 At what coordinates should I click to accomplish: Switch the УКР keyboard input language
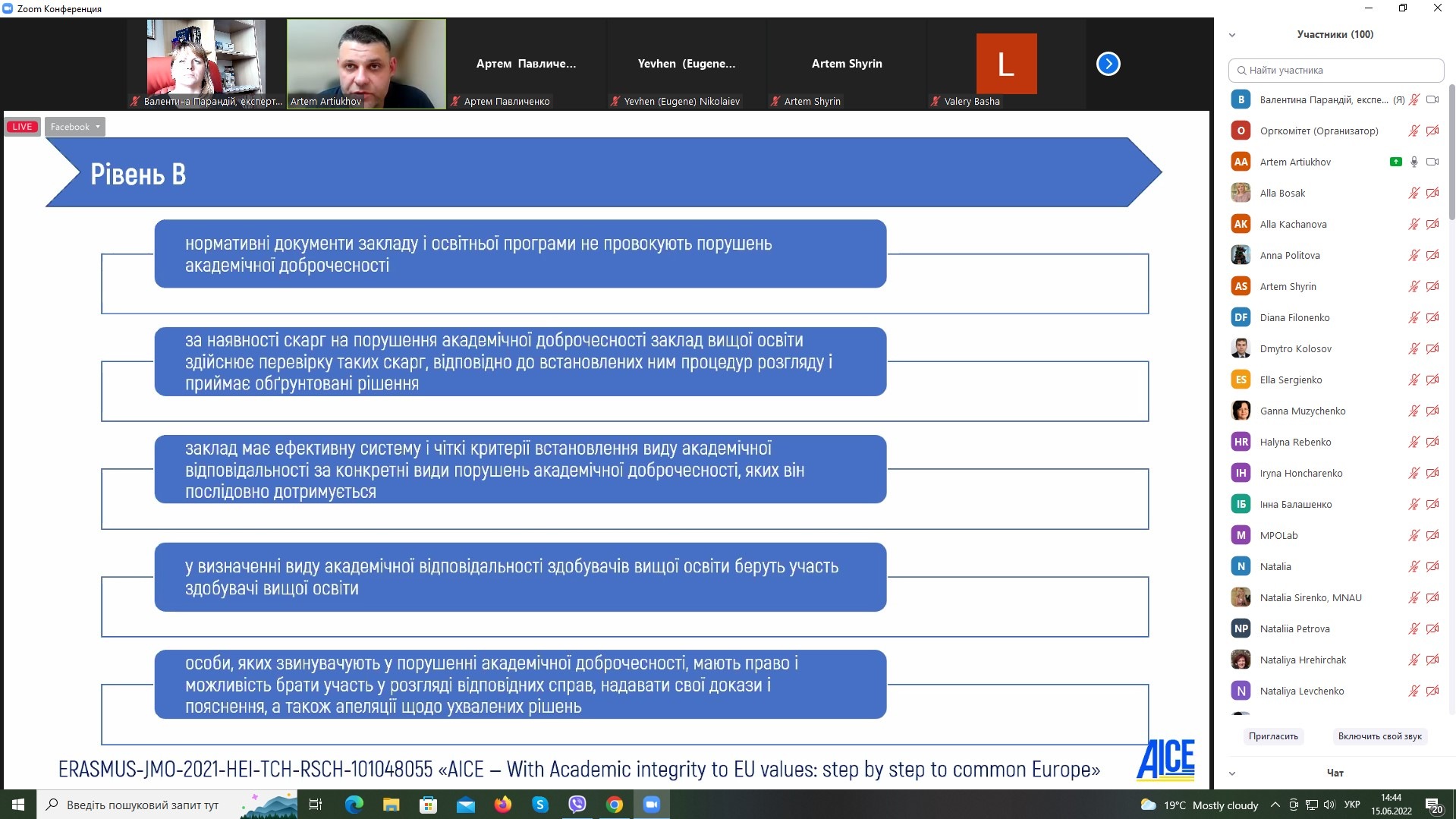[x=1352, y=805]
